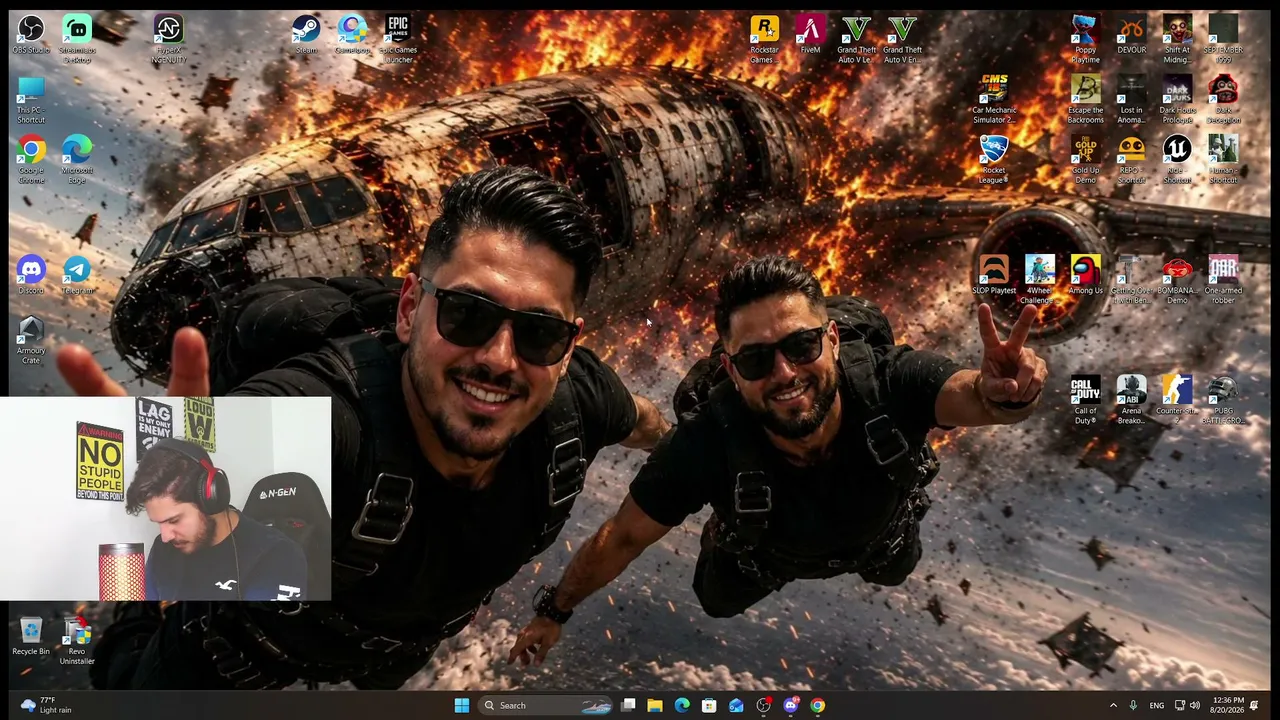Select the SLOP Playtest game icon
1280x720 pixels.
coord(993,275)
